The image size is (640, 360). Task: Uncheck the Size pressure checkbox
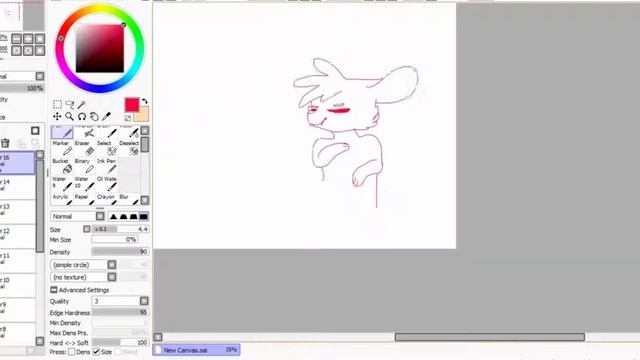coord(96,351)
